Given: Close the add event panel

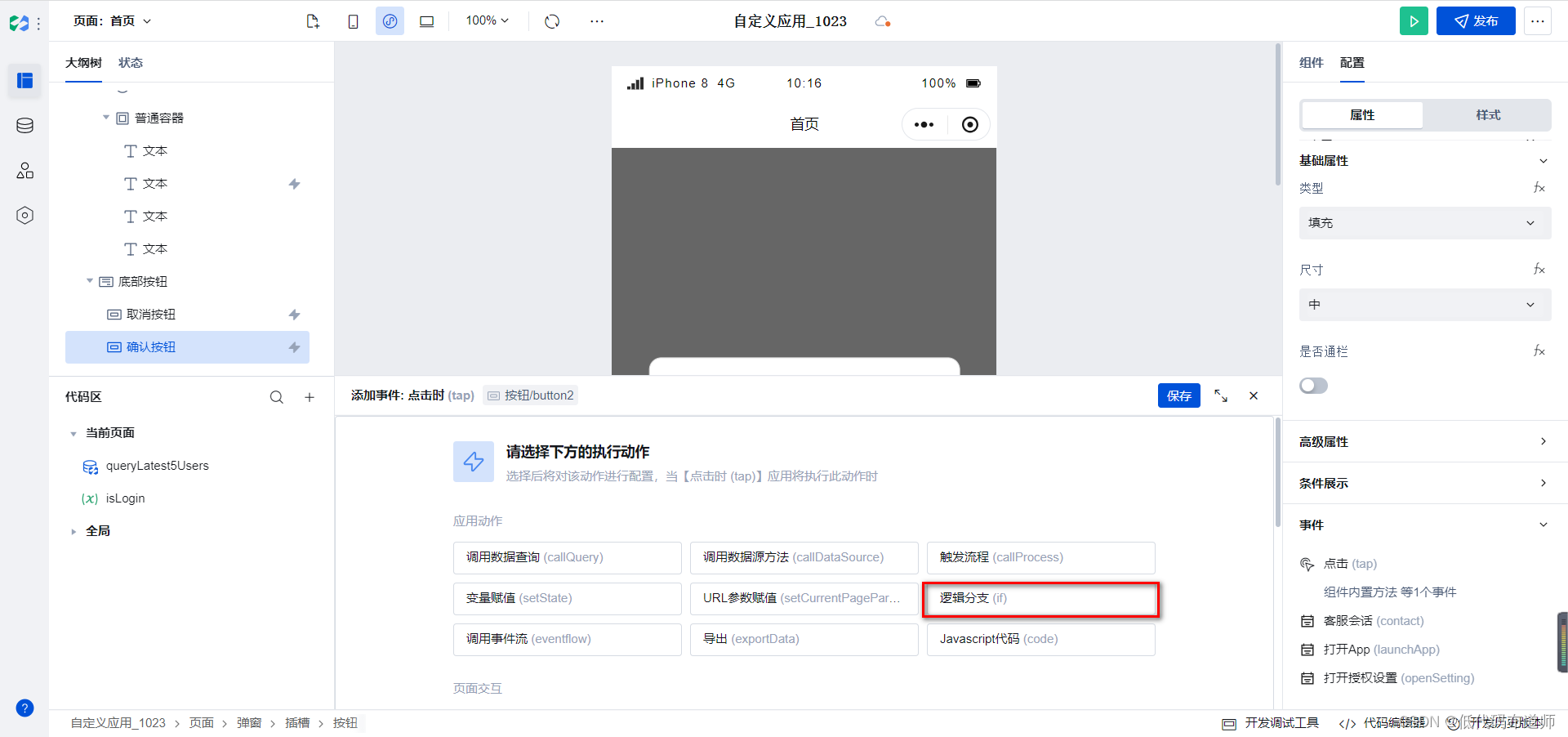Looking at the screenshot, I should 1254,395.
